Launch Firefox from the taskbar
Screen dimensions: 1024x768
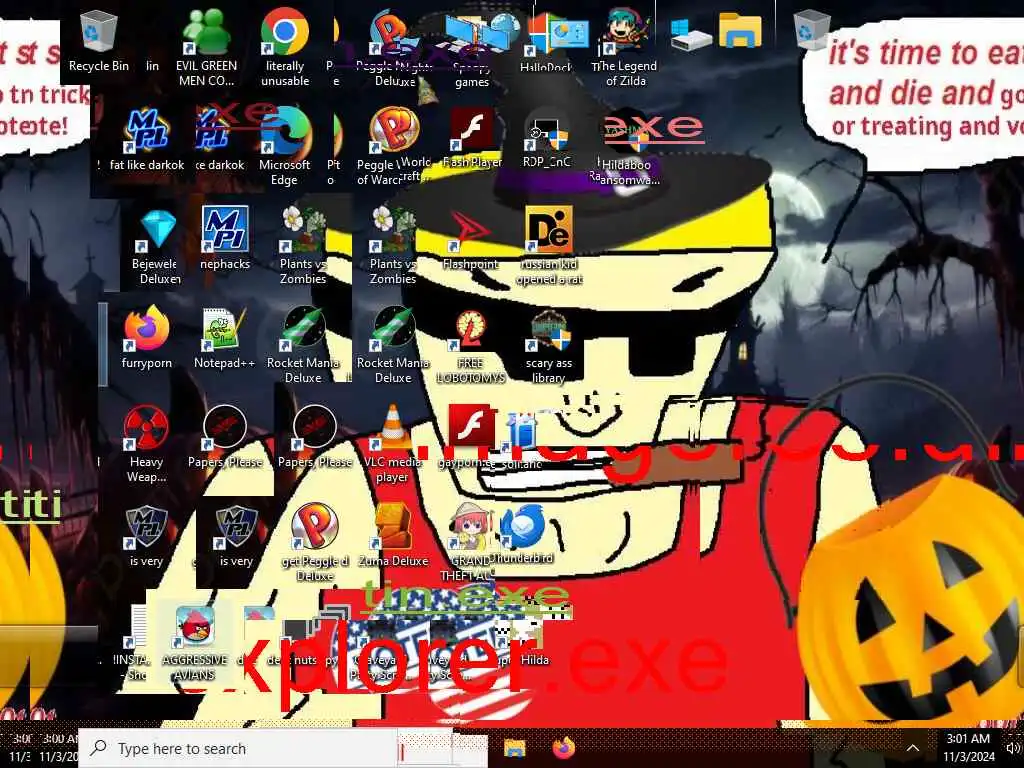pyautogui.click(x=564, y=748)
